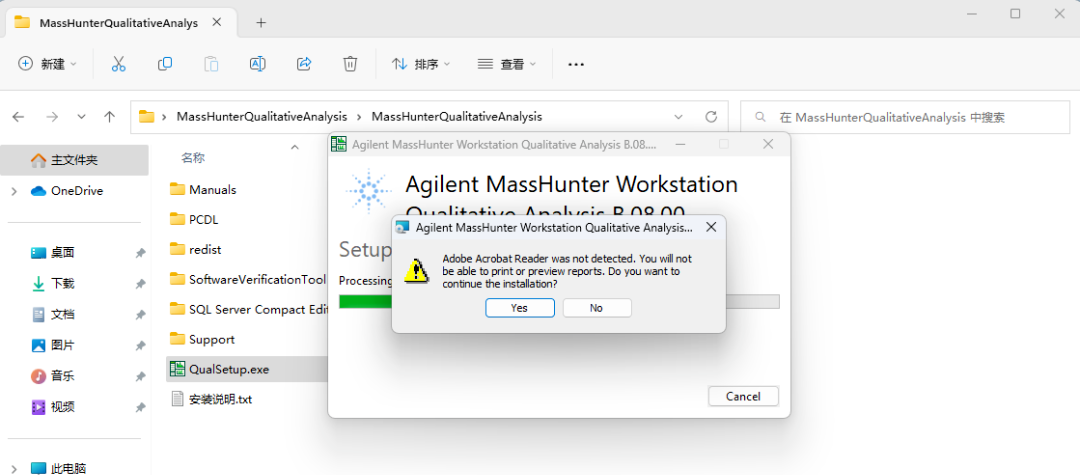Close the MassHunterQualitativeAnalys Explorer tab
This screenshot has height=475, width=1080.
[x=216, y=22]
